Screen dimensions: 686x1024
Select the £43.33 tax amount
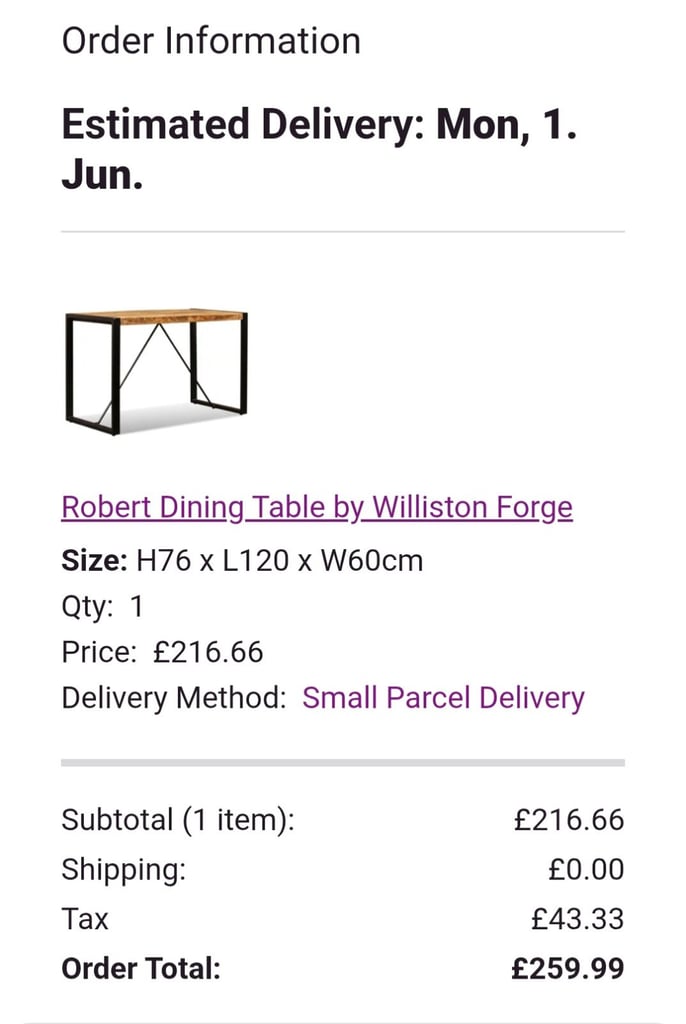[x=577, y=920]
